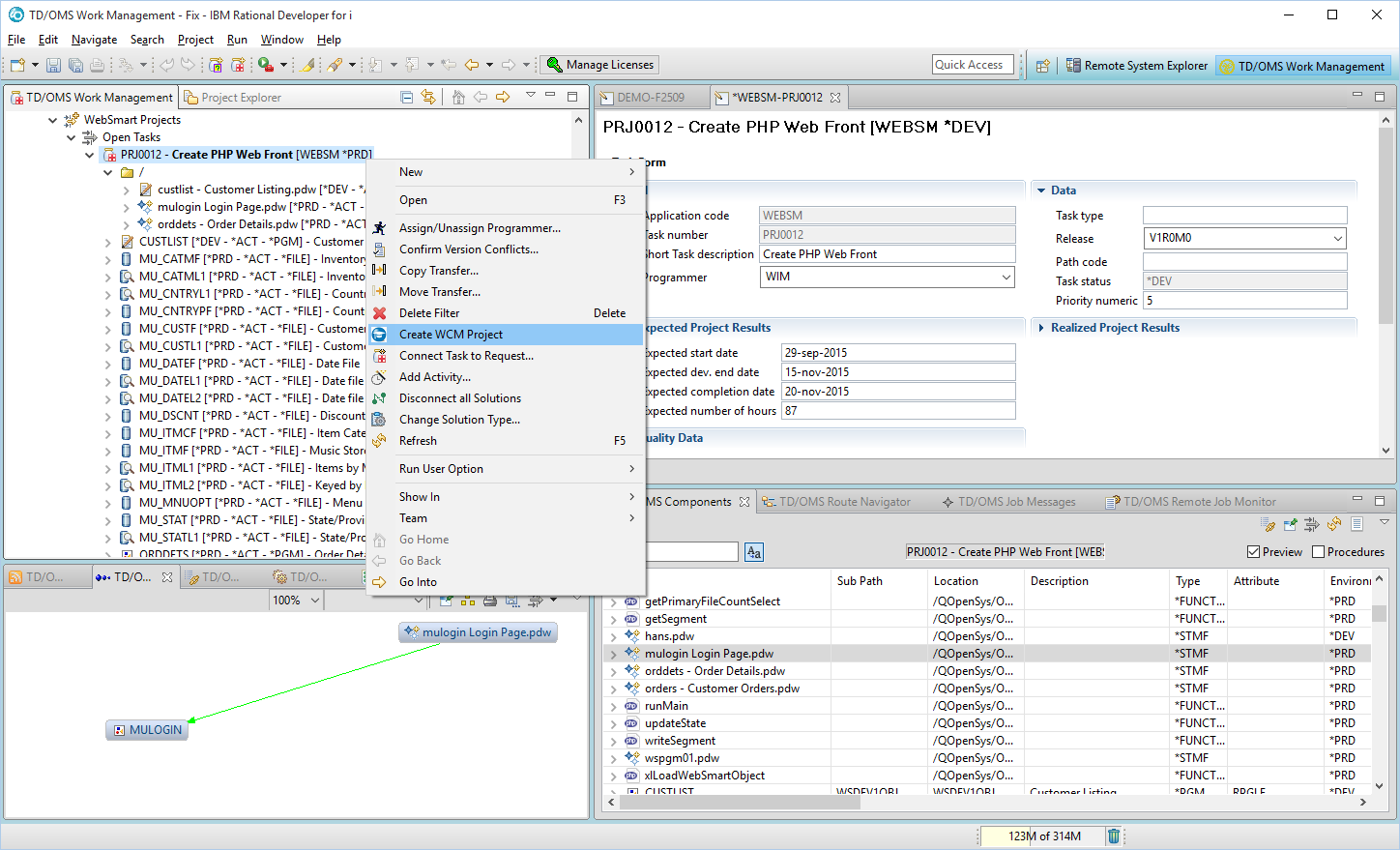This screenshot has width=1400, height=850.
Task: Click the Print icon in the main toolbar
Action: pos(97,65)
